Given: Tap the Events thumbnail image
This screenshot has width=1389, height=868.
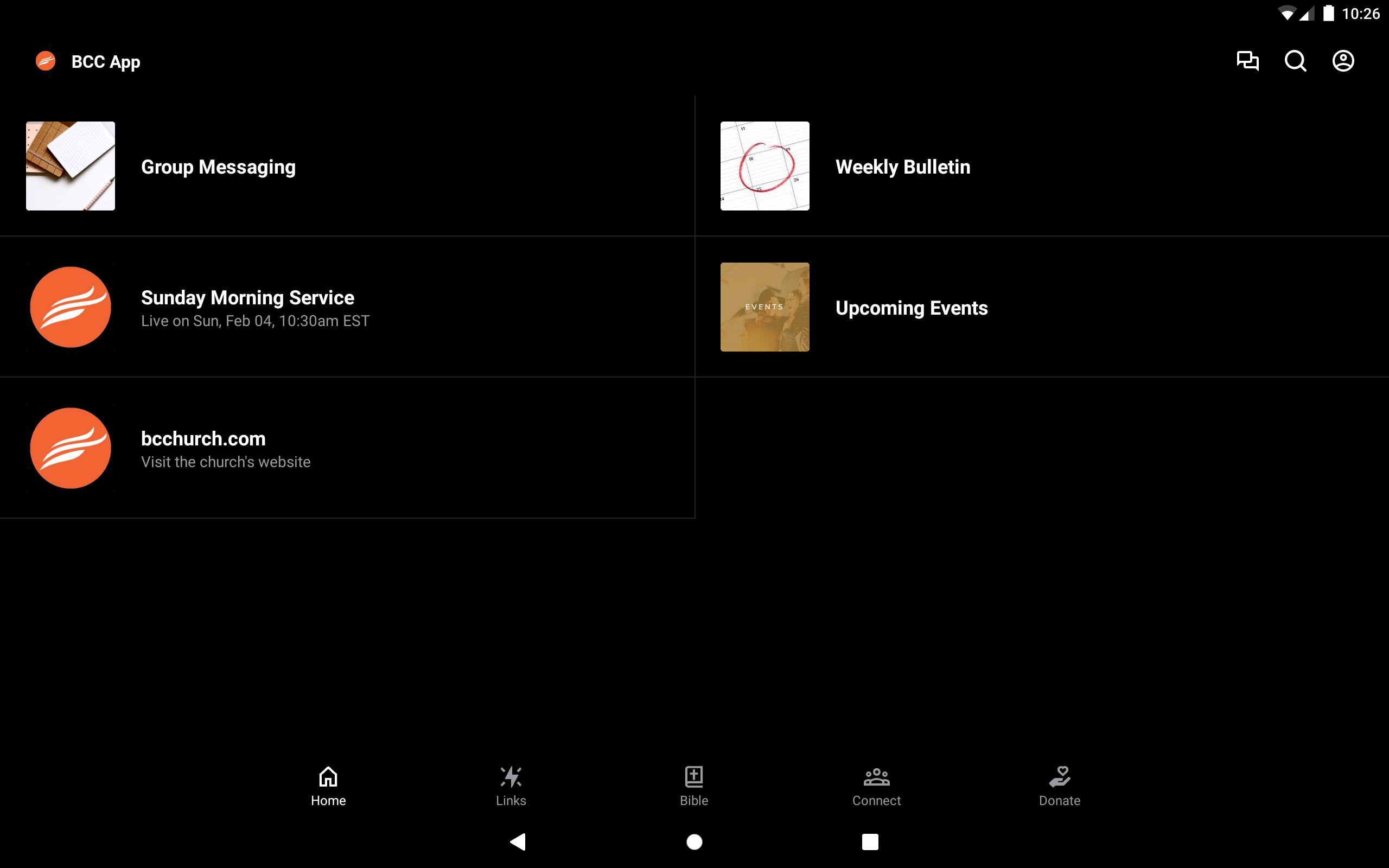Looking at the screenshot, I should coord(764,307).
